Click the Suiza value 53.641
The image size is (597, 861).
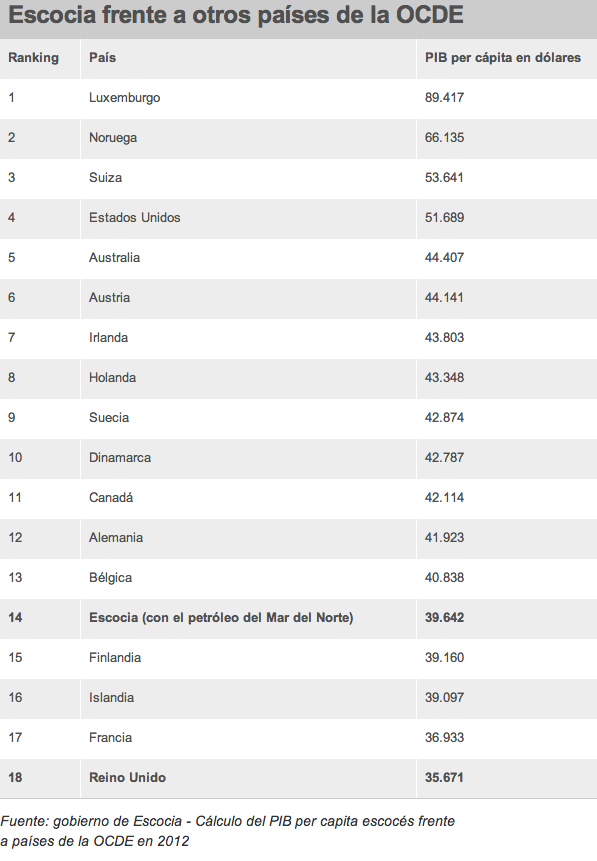444,177
